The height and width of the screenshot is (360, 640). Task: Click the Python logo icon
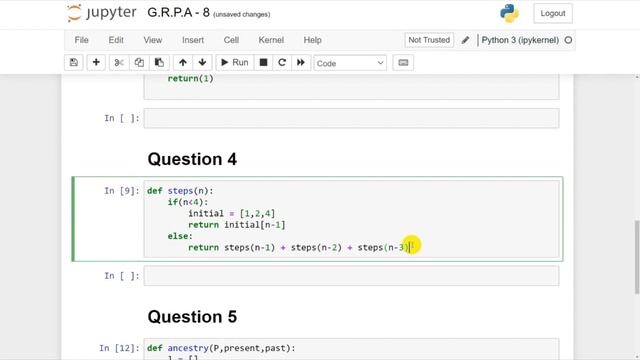509,13
